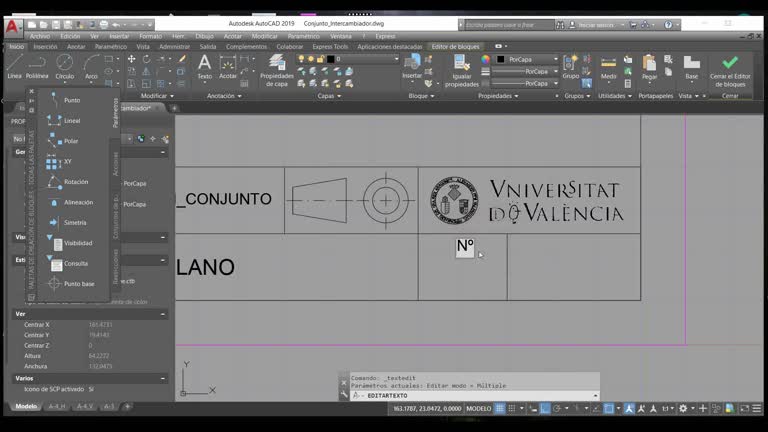Toggle ortho mode in status bar

545,408
